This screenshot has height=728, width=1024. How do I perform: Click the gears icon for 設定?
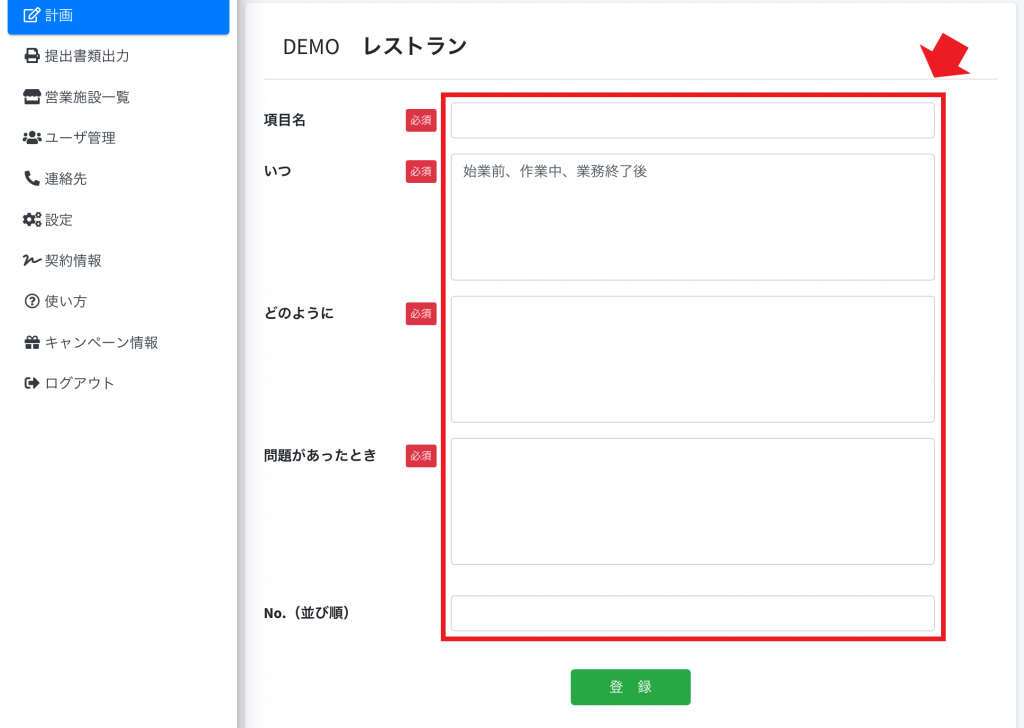pyautogui.click(x=32, y=220)
